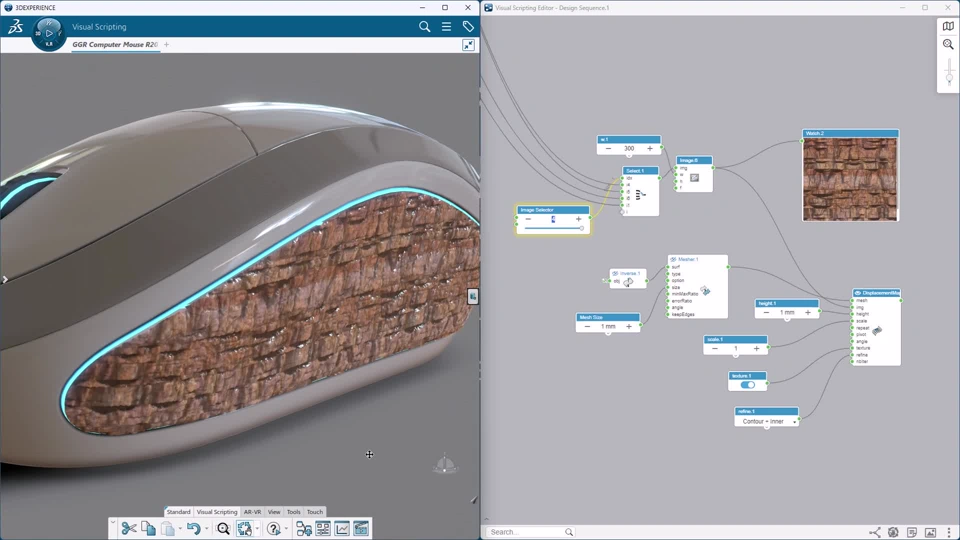Screen dimensions: 960x540
Task: Click the Image Selector slider track
Action: pos(553,229)
